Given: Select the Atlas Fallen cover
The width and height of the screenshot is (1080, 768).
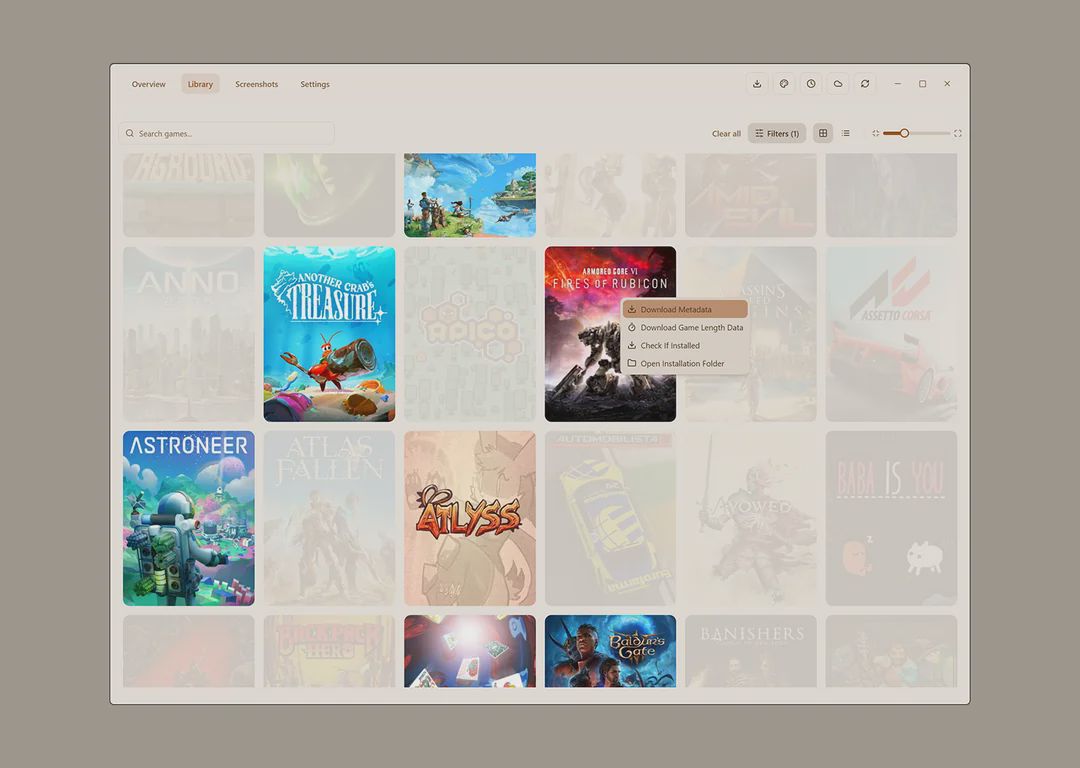Looking at the screenshot, I should (329, 518).
